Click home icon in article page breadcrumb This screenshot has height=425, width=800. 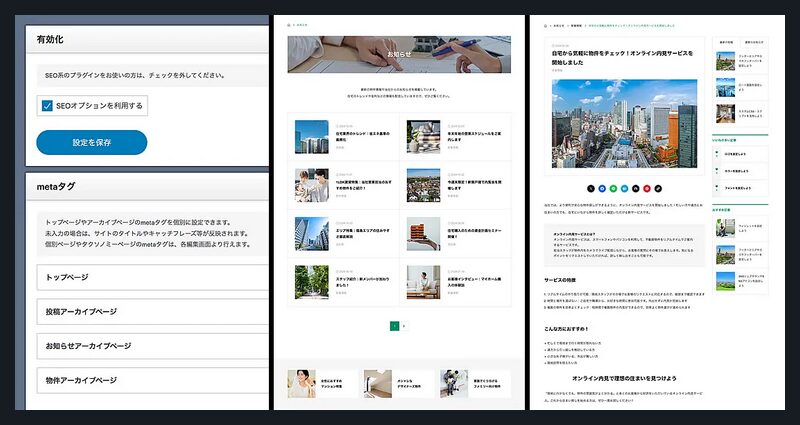[546, 24]
